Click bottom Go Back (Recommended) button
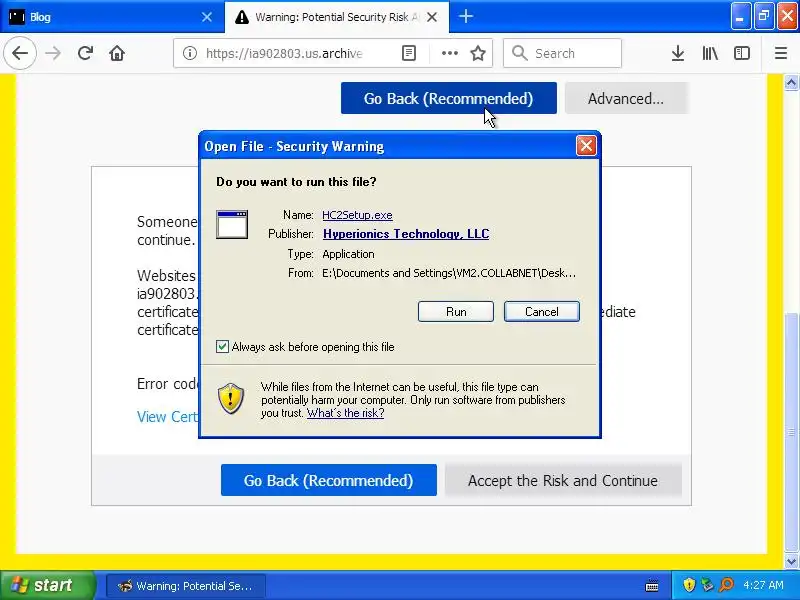This screenshot has height=600, width=800. click(329, 480)
